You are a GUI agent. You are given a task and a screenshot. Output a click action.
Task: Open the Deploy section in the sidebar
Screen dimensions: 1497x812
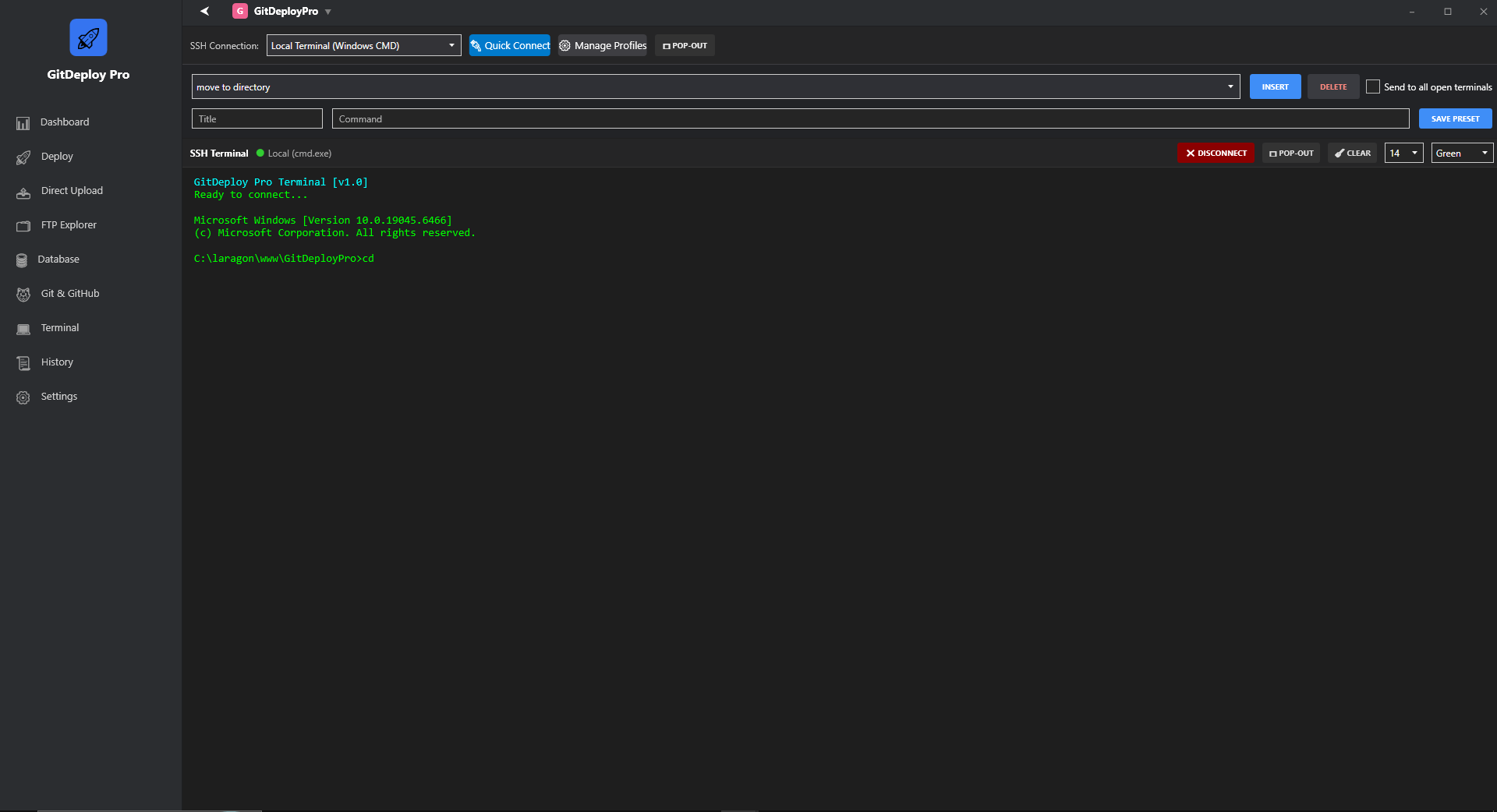click(x=57, y=156)
